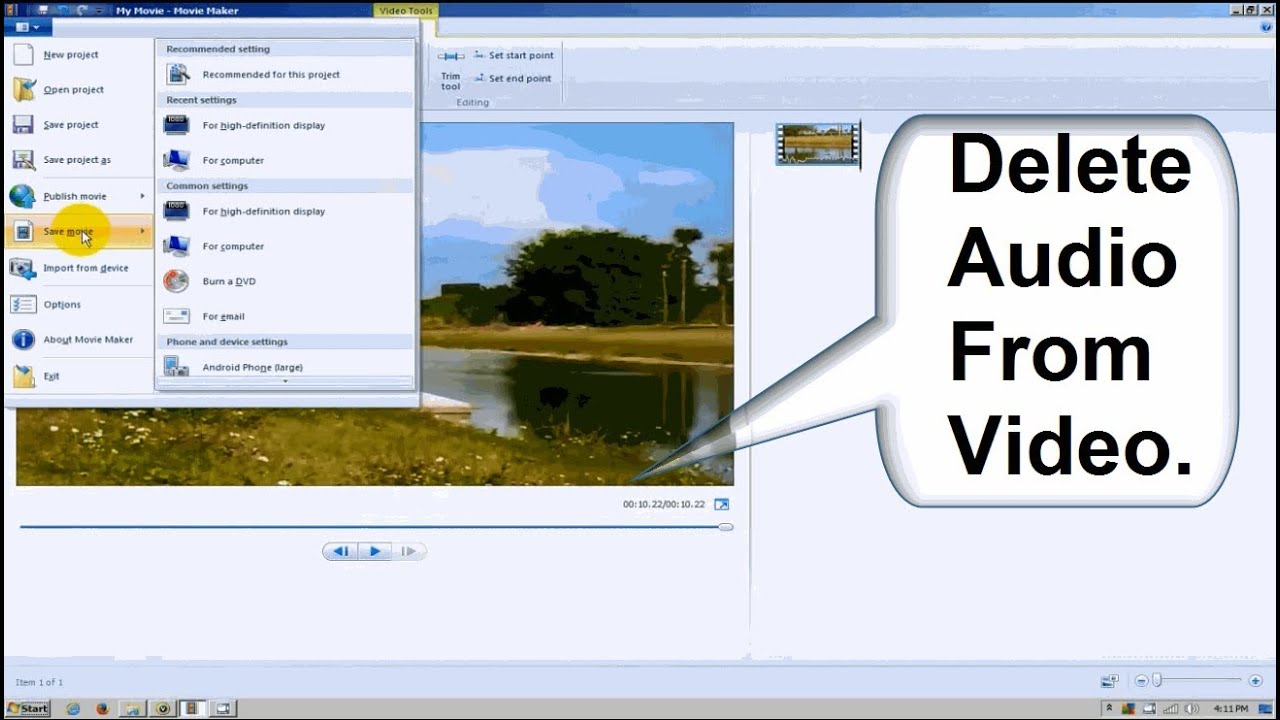The height and width of the screenshot is (720, 1280).
Task: Open Internet Explorer from the taskbar
Action: tap(73, 709)
